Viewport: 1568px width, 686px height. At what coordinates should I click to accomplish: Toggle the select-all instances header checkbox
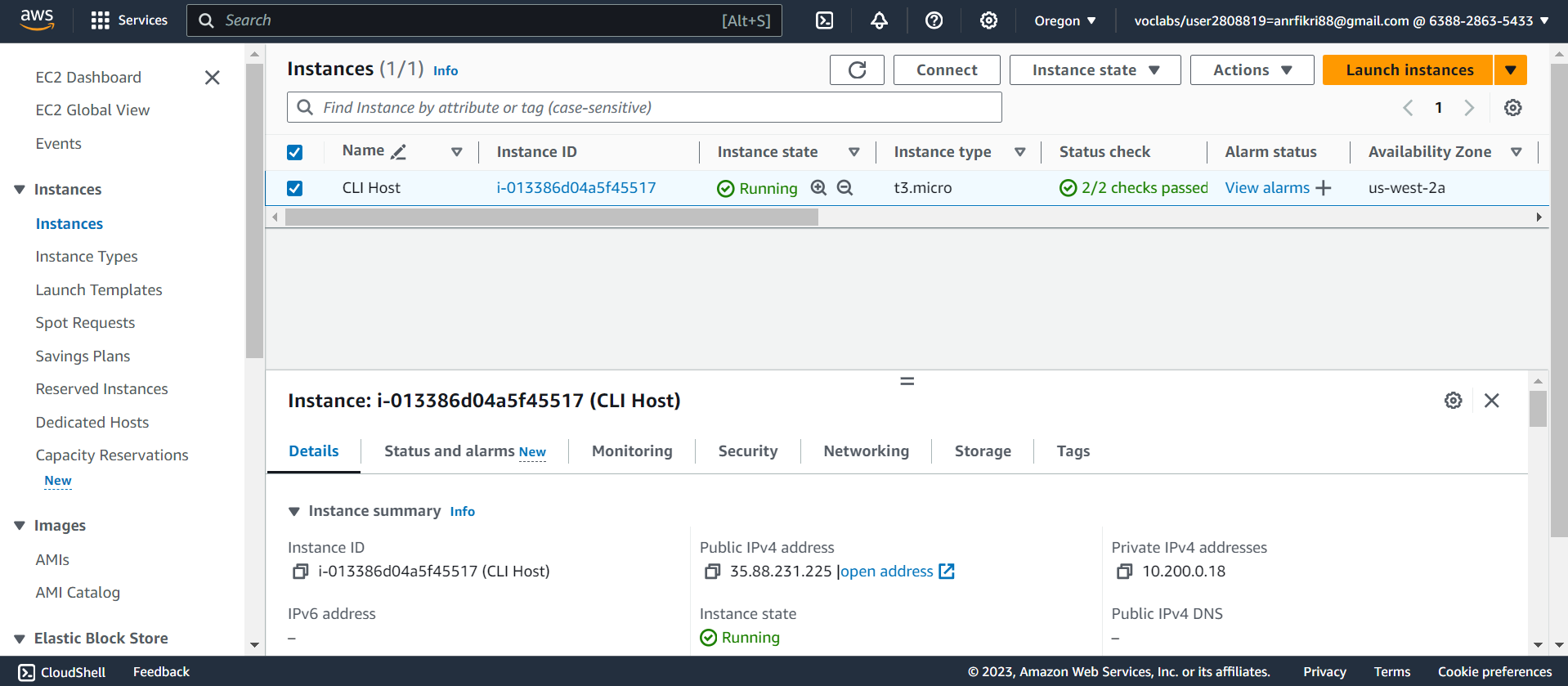coord(295,152)
